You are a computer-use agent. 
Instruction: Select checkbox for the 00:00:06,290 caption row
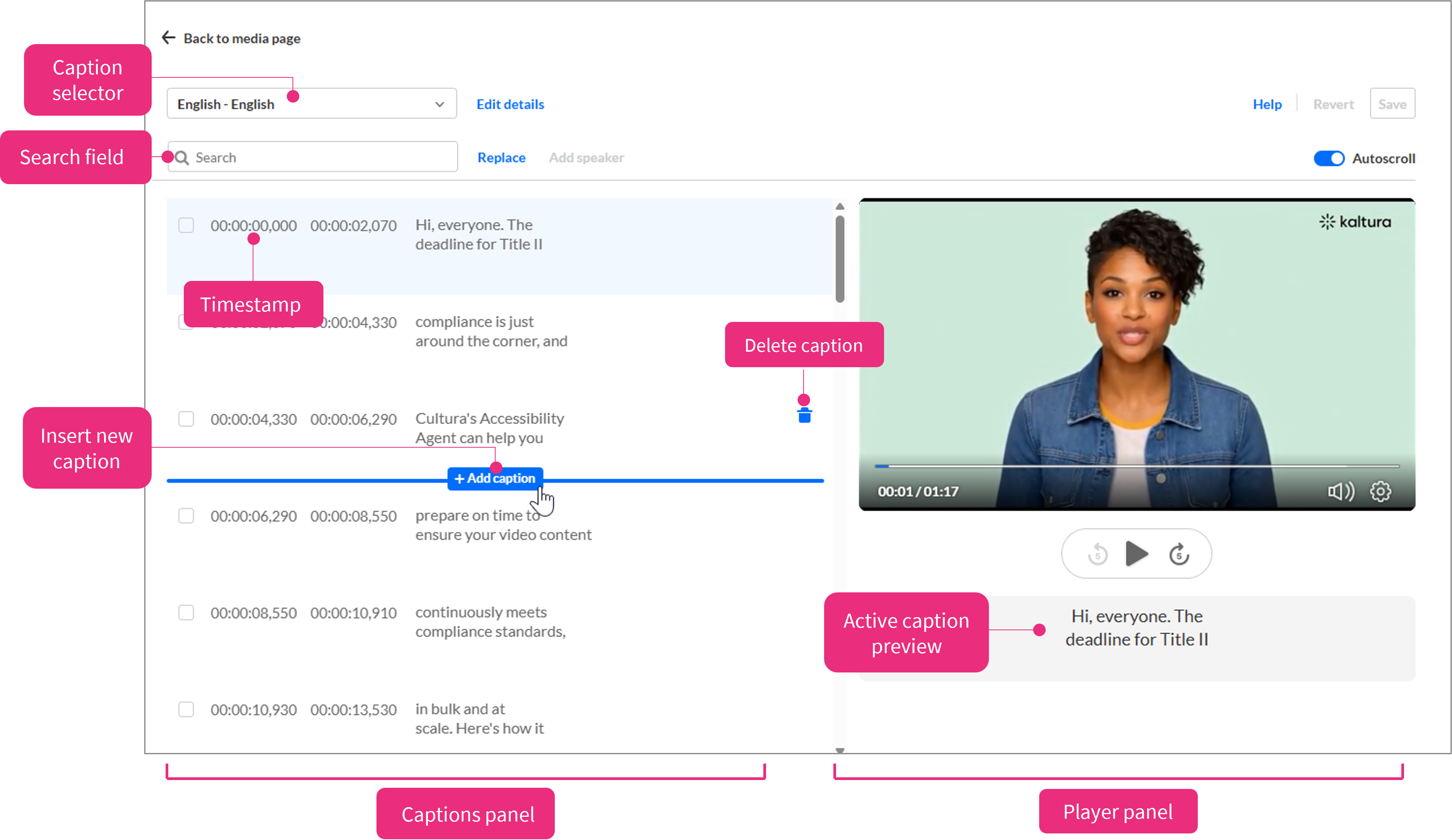tap(186, 516)
